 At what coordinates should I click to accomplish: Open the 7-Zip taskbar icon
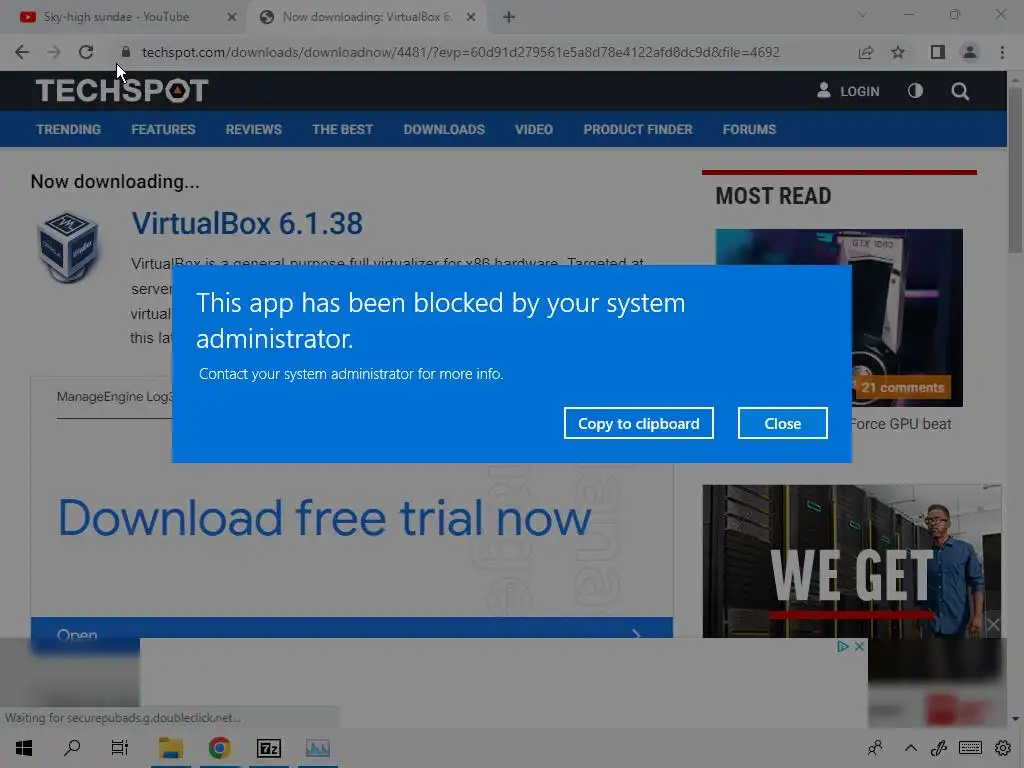(268, 748)
